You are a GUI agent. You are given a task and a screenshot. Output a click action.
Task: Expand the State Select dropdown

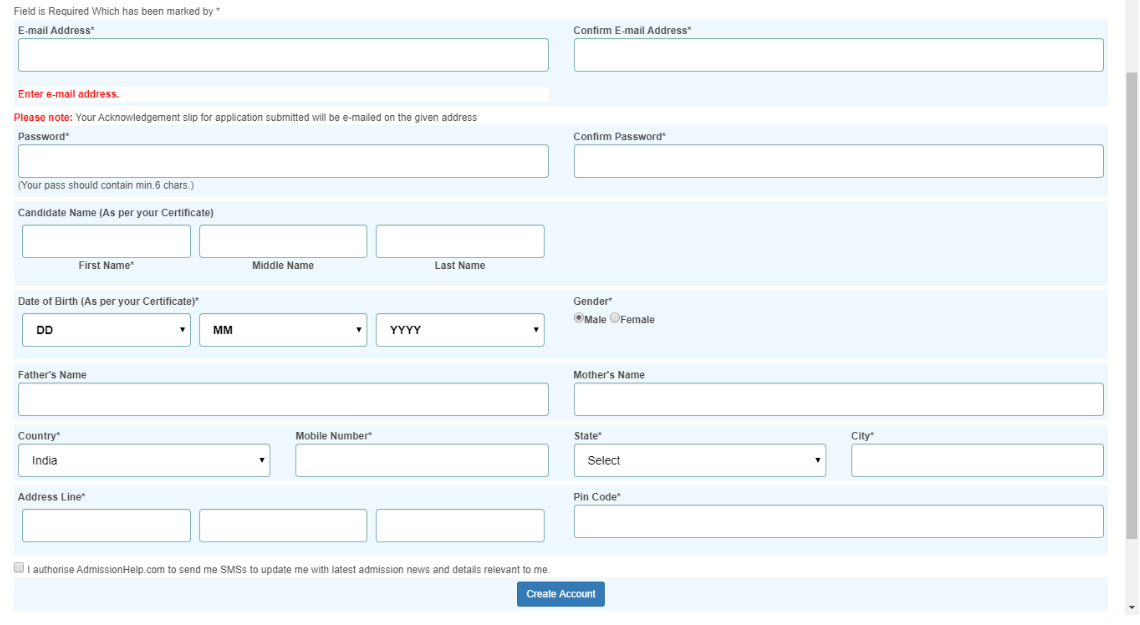[x=699, y=460]
